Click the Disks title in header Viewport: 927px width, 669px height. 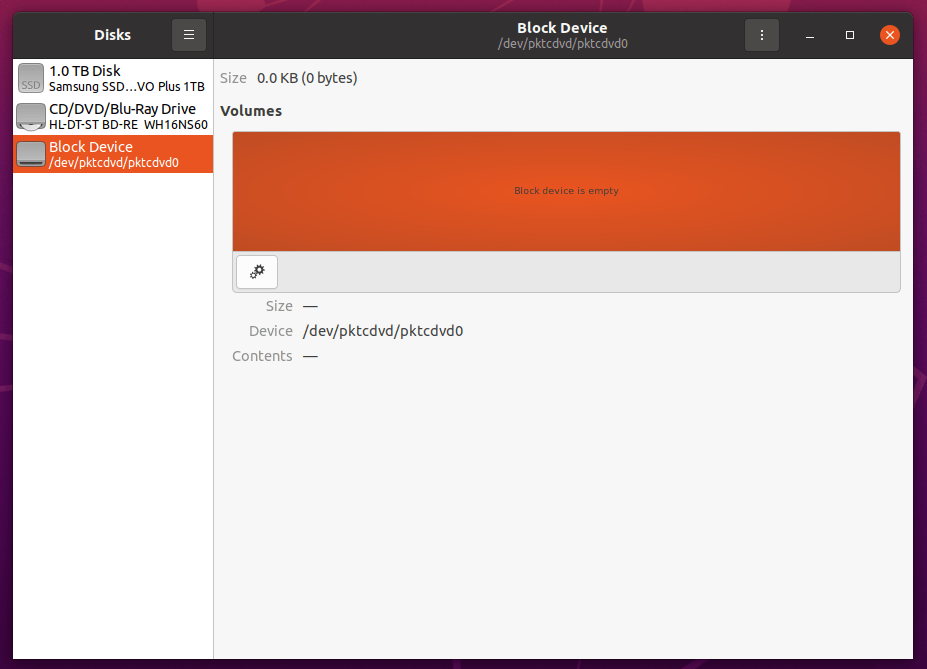point(112,35)
